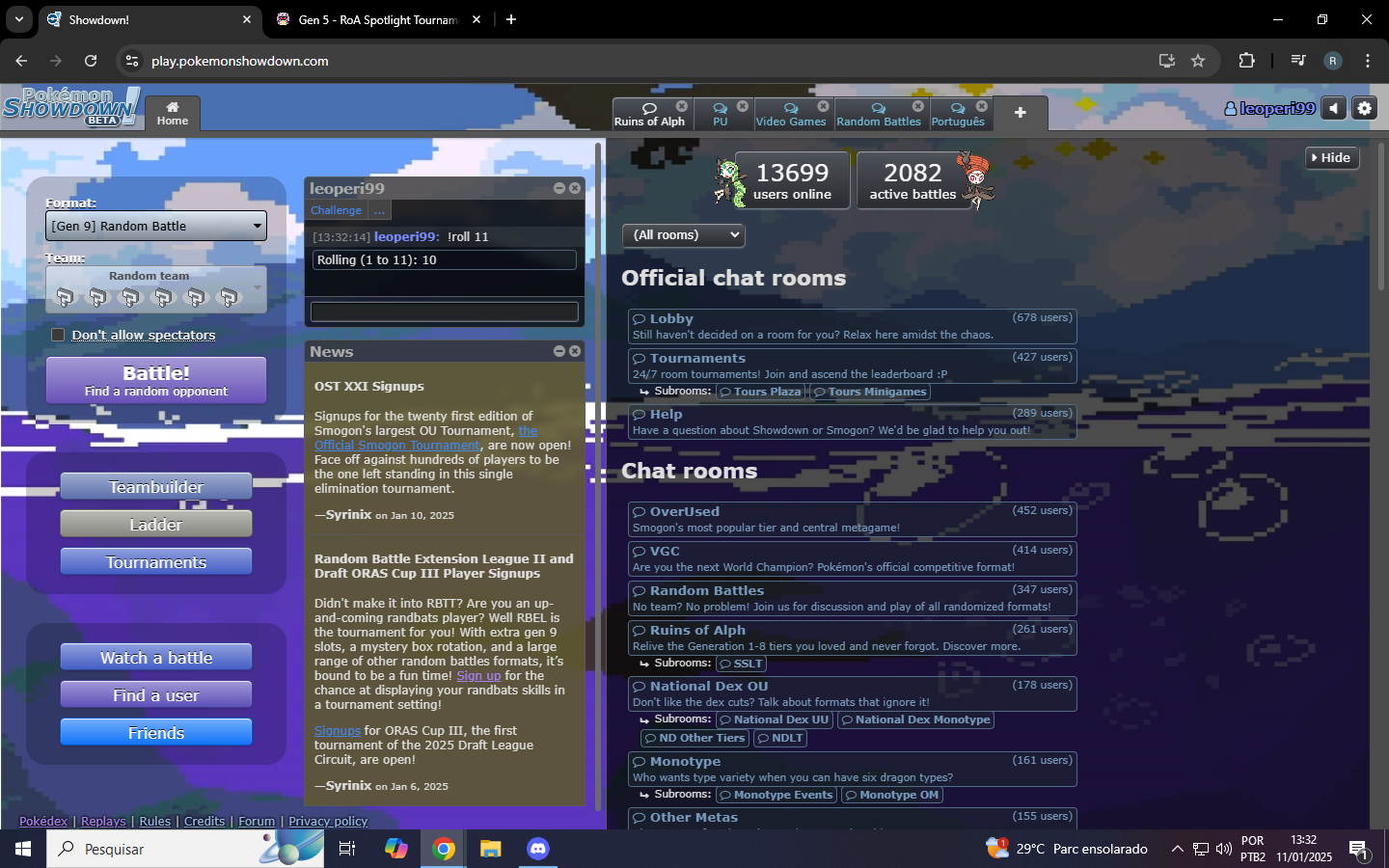Open the Replays footer link

(103, 822)
